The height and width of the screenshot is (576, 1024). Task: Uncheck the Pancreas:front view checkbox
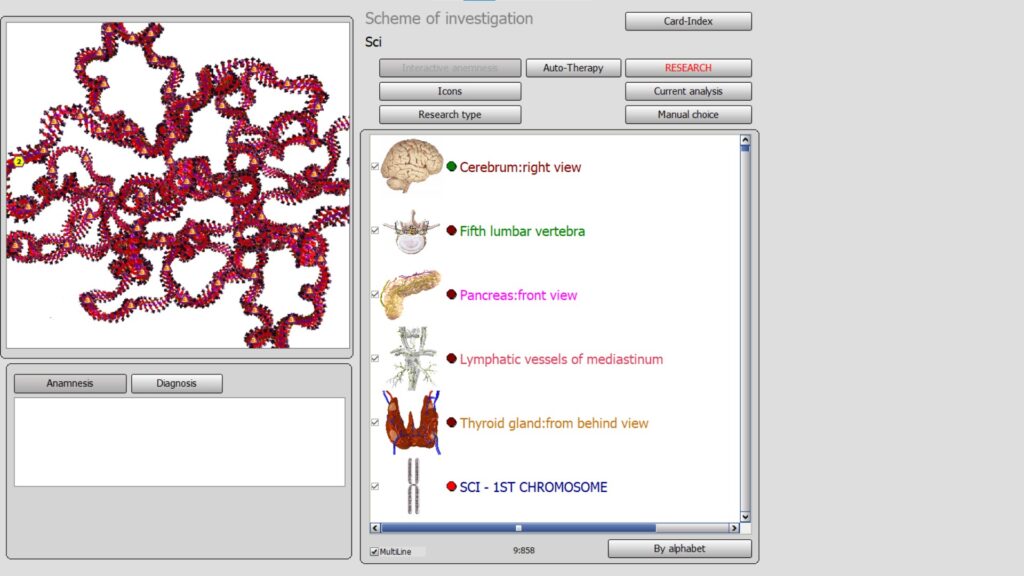375,295
